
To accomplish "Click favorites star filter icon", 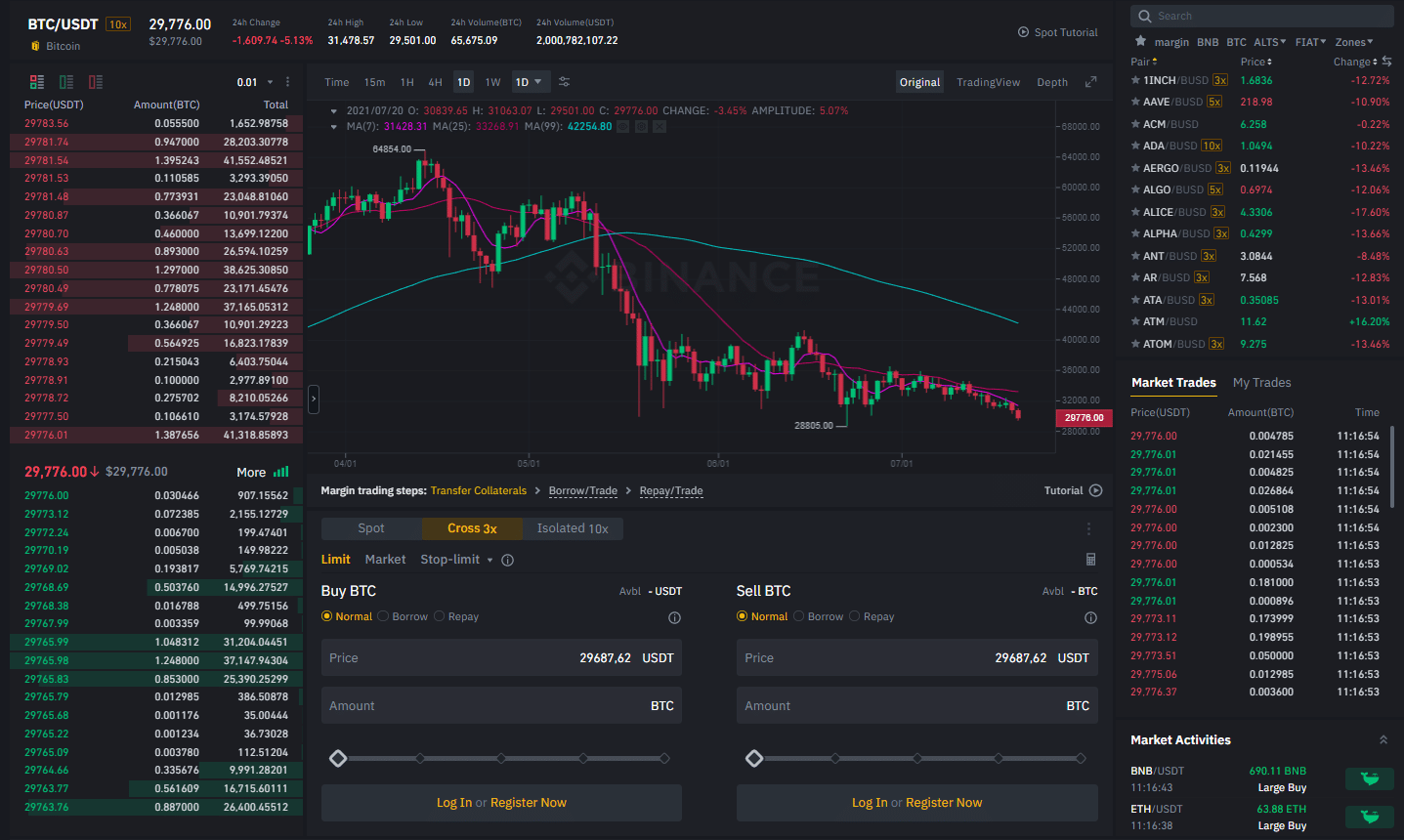I will tap(1140, 41).
